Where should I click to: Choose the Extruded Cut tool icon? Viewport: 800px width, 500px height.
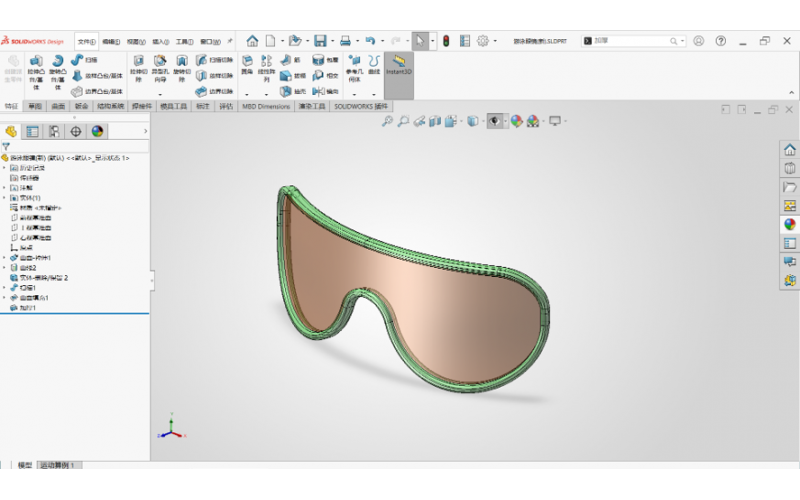point(138,61)
